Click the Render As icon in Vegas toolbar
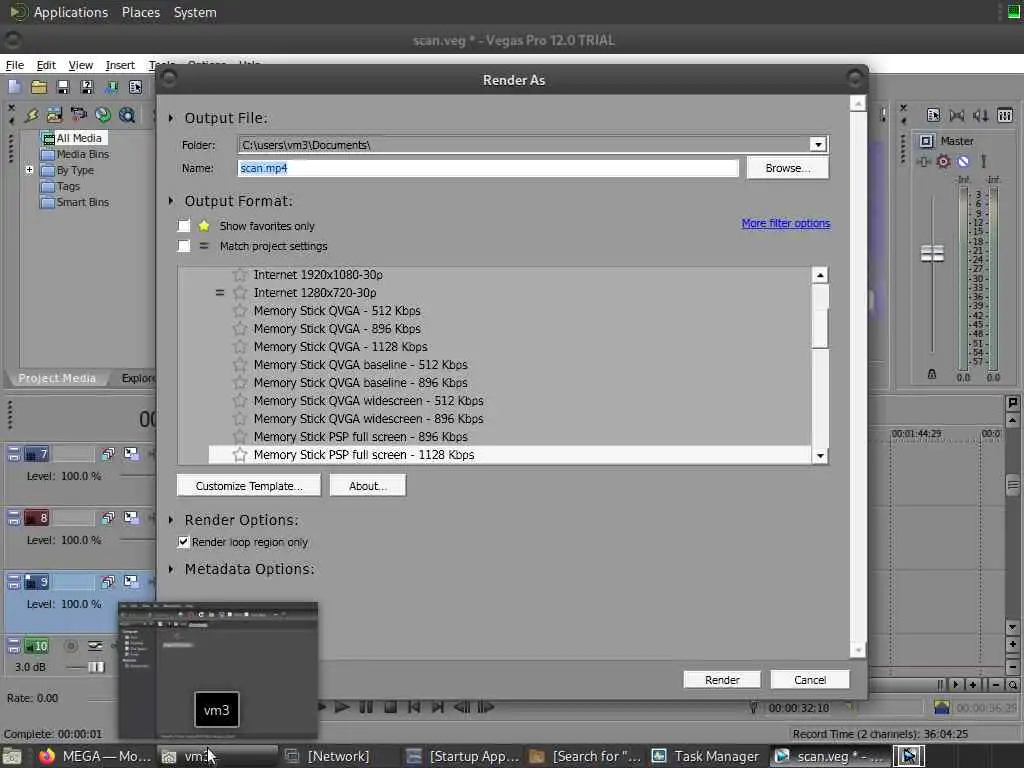 pos(112,87)
